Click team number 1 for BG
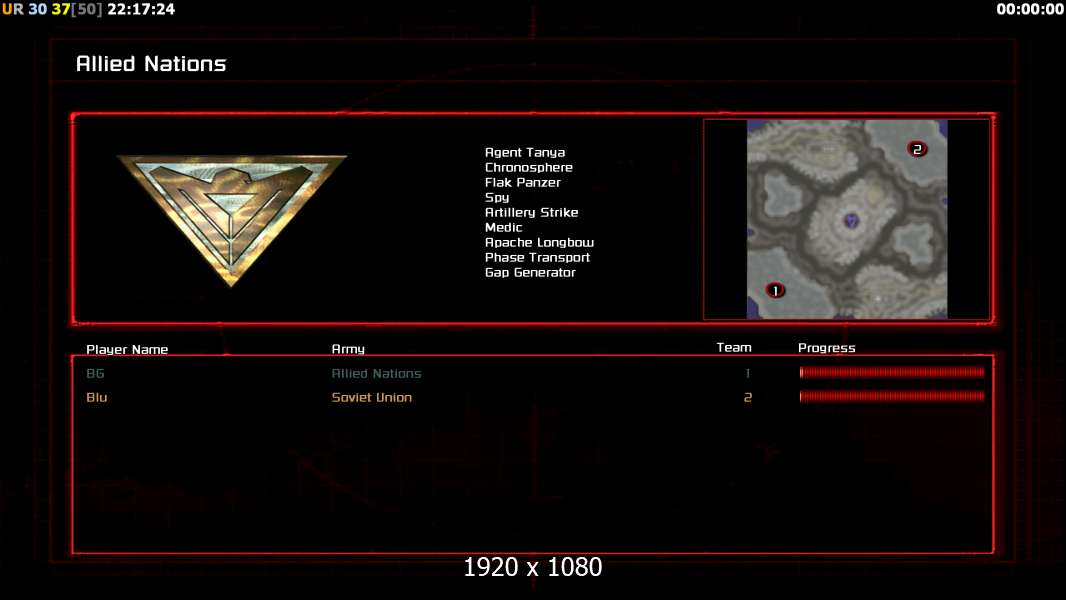 click(747, 373)
